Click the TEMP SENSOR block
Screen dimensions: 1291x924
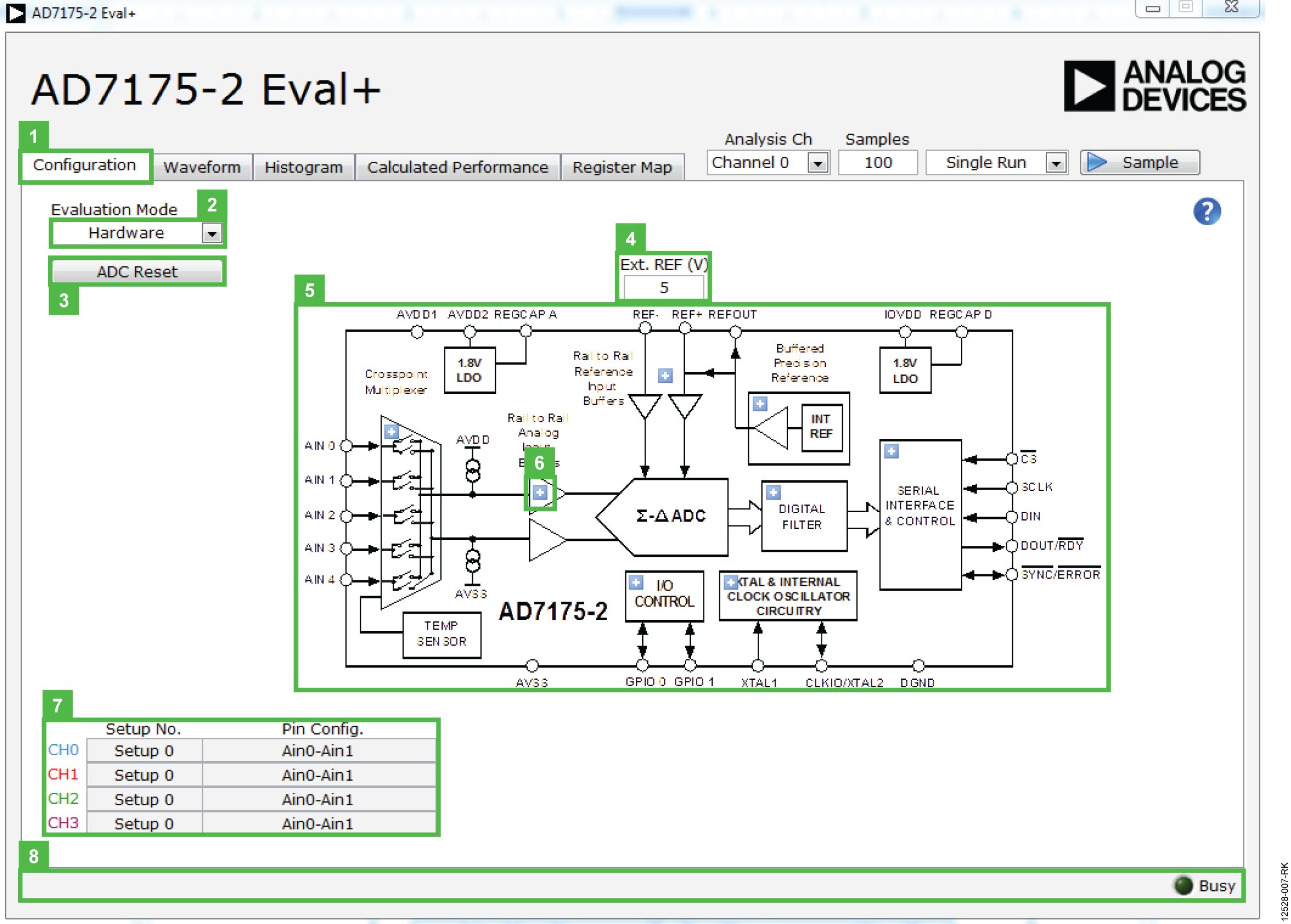click(442, 634)
